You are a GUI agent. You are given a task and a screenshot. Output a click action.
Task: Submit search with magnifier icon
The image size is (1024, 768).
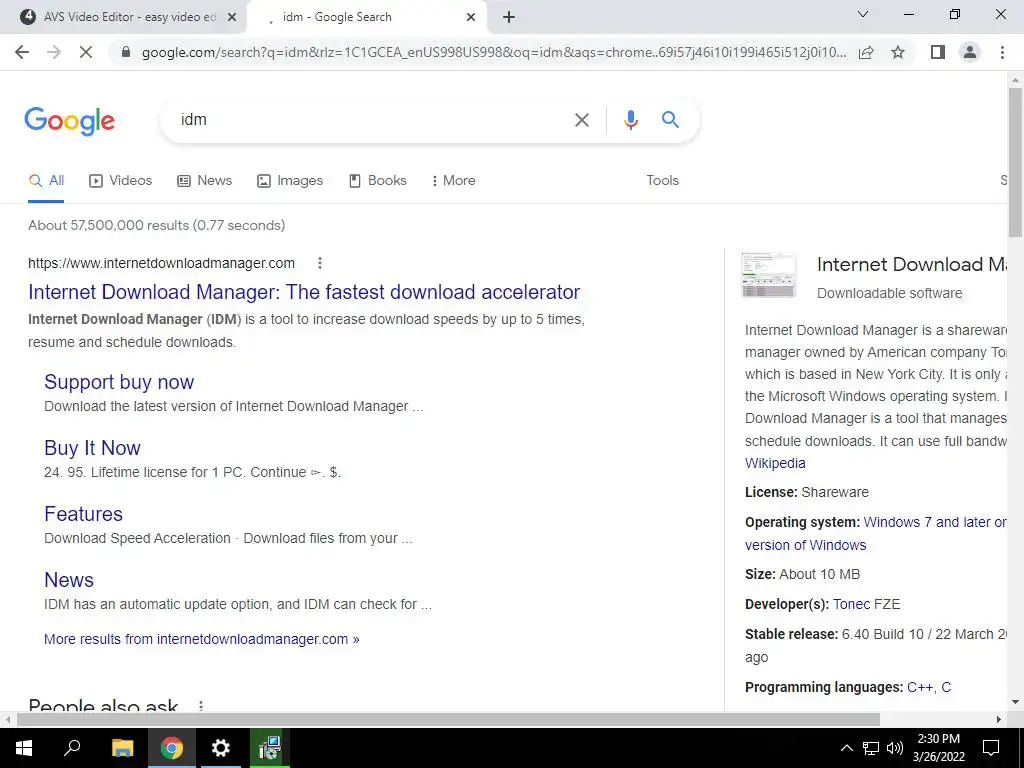point(670,120)
